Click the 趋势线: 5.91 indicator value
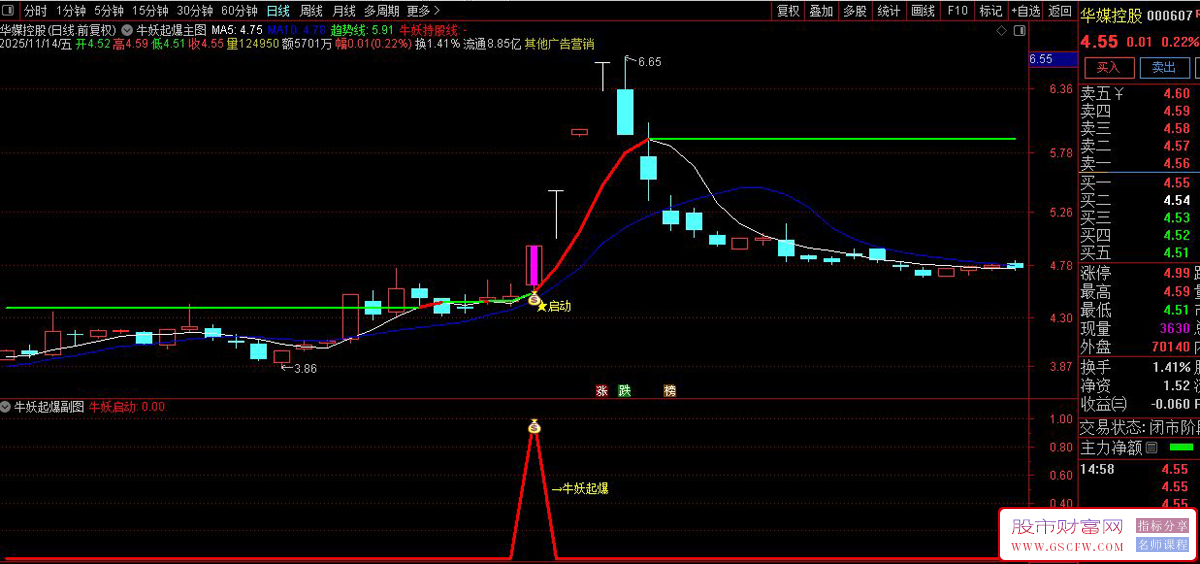The image size is (1200, 564). click(x=362, y=30)
